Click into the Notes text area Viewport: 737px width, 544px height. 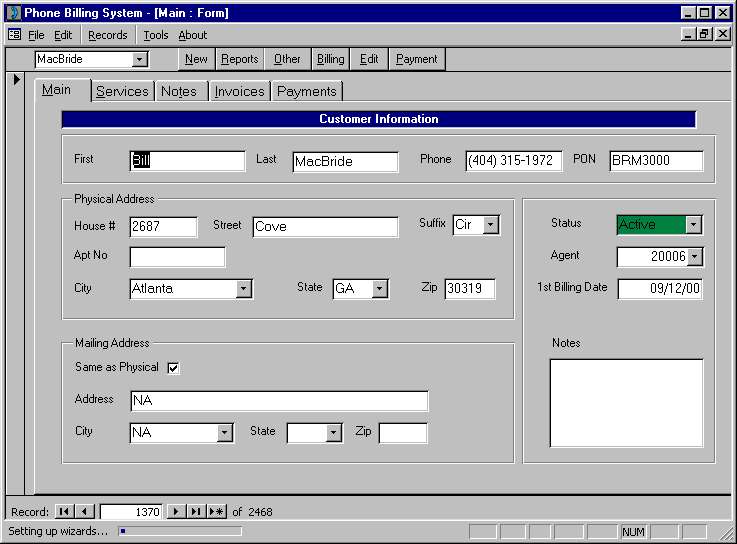coord(627,403)
